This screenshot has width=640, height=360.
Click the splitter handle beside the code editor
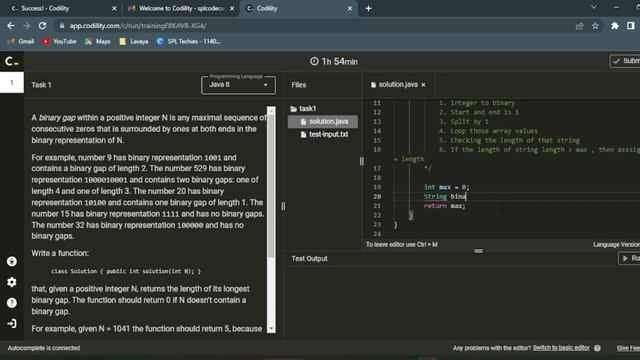tap(362, 161)
